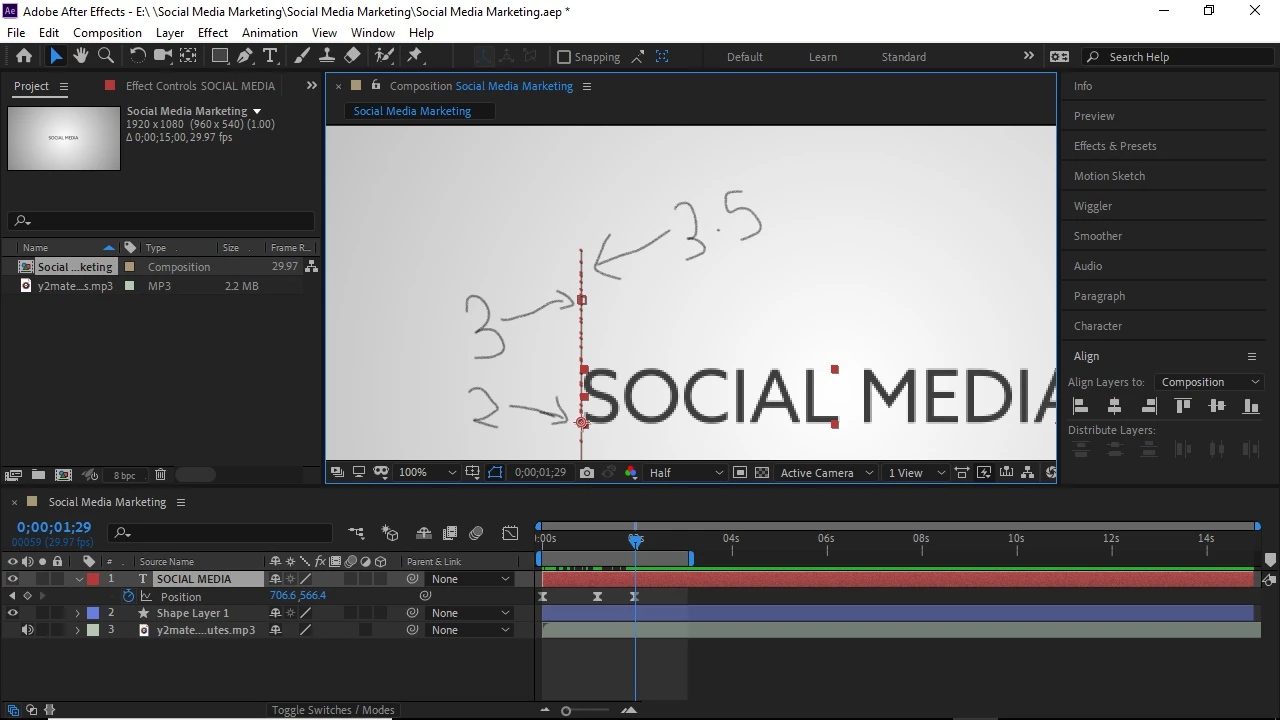This screenshot has width=1280, height=720.
Task: Open the 1 View layout dropdown
Action: pyautogui.click(x=916, y=473)
